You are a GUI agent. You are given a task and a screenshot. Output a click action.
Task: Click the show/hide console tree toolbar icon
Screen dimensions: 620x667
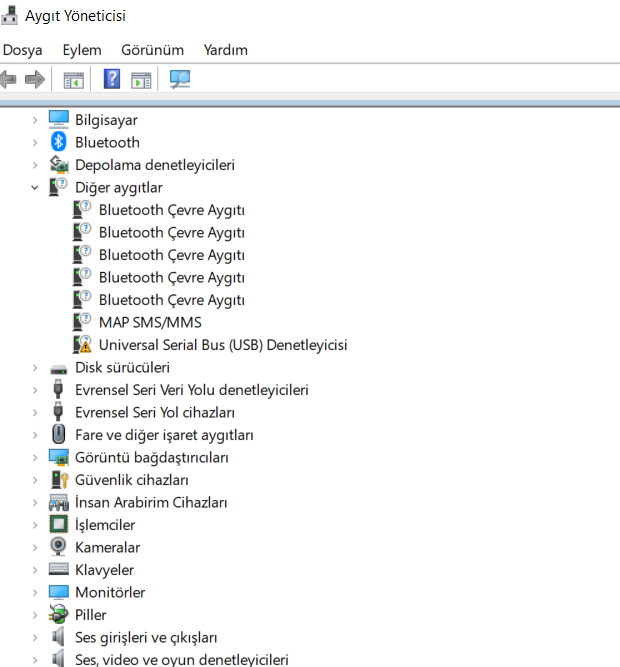(74, 80)
